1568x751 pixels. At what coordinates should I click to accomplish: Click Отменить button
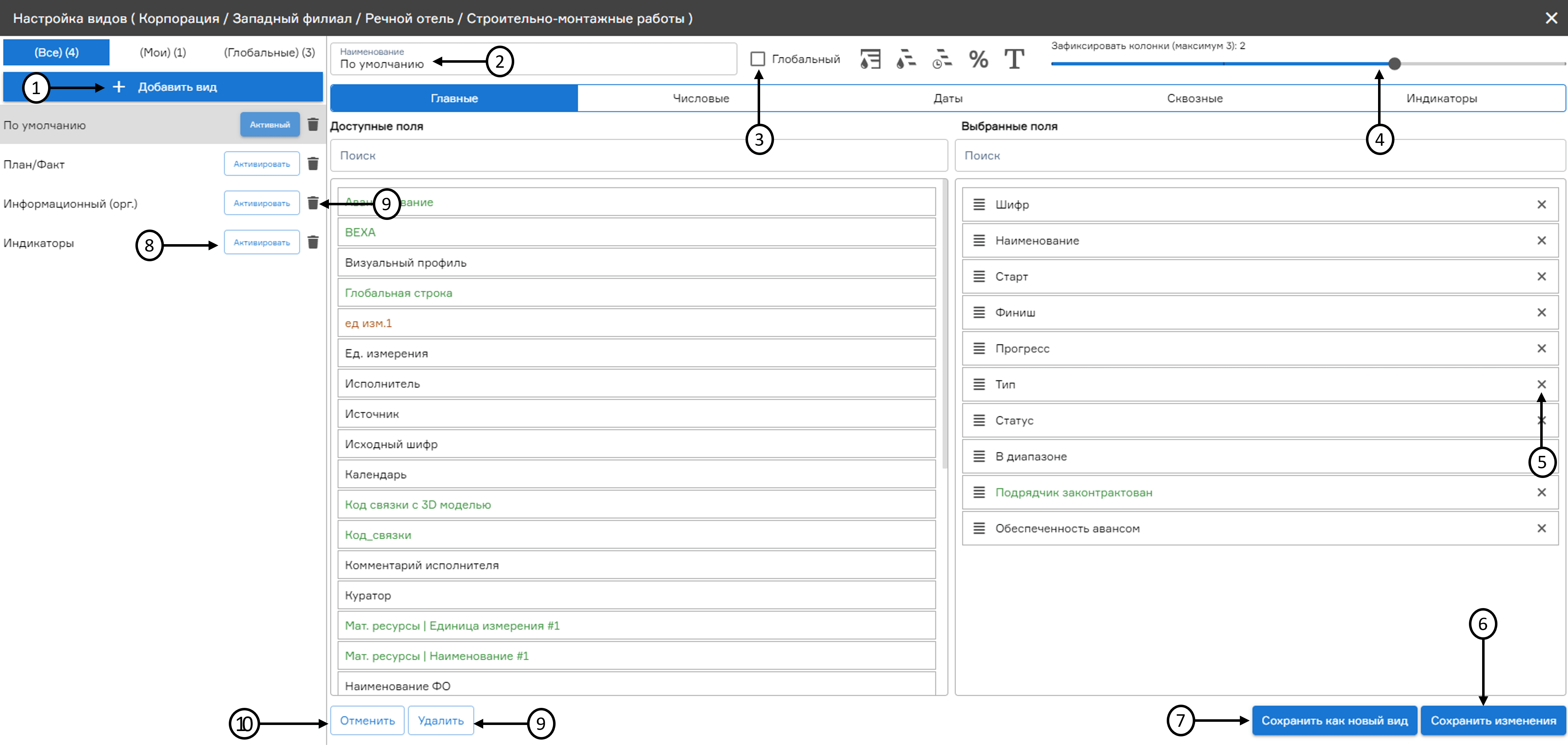pos(367,721)
